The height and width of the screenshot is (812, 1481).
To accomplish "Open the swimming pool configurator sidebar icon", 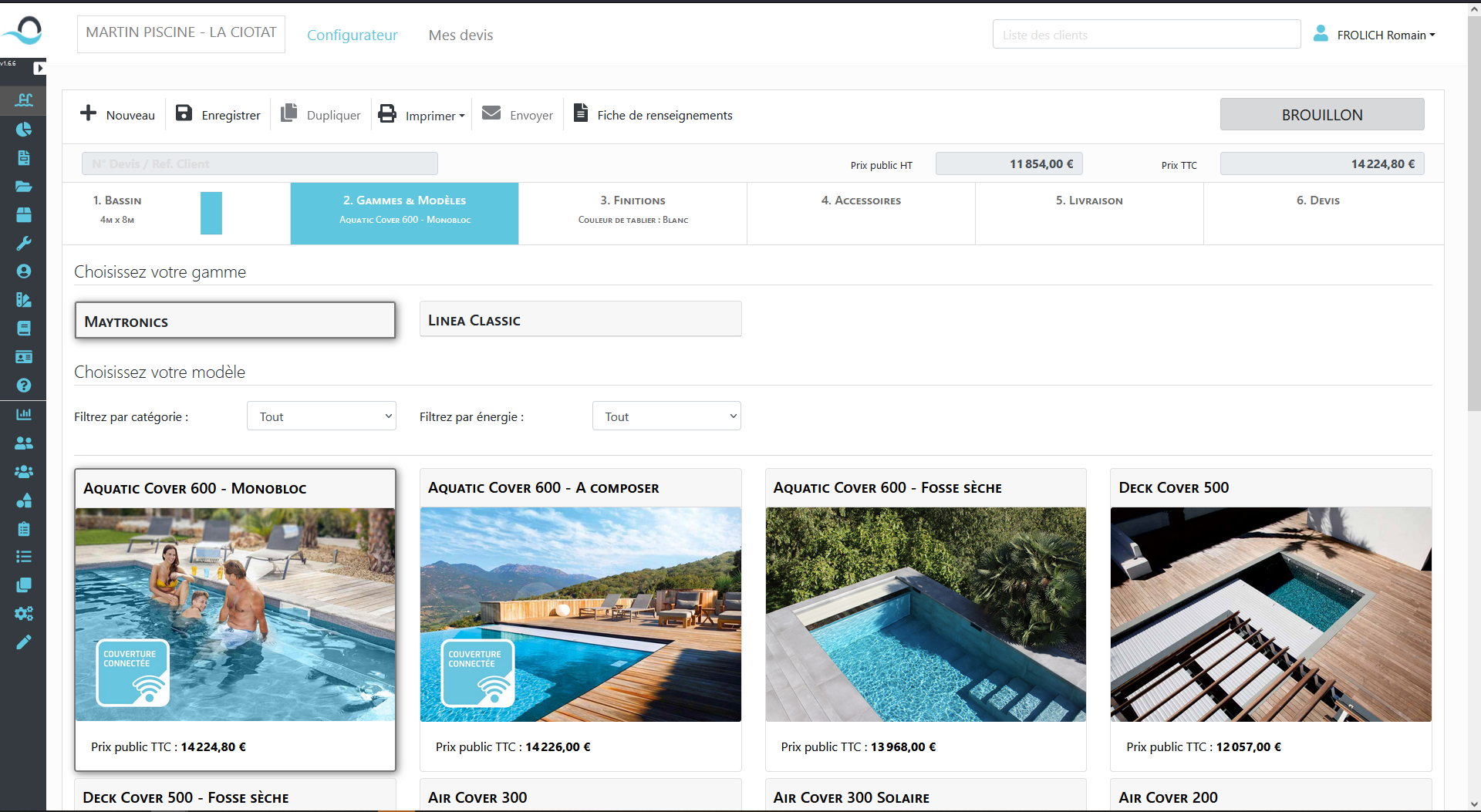I will pos(24,99).
